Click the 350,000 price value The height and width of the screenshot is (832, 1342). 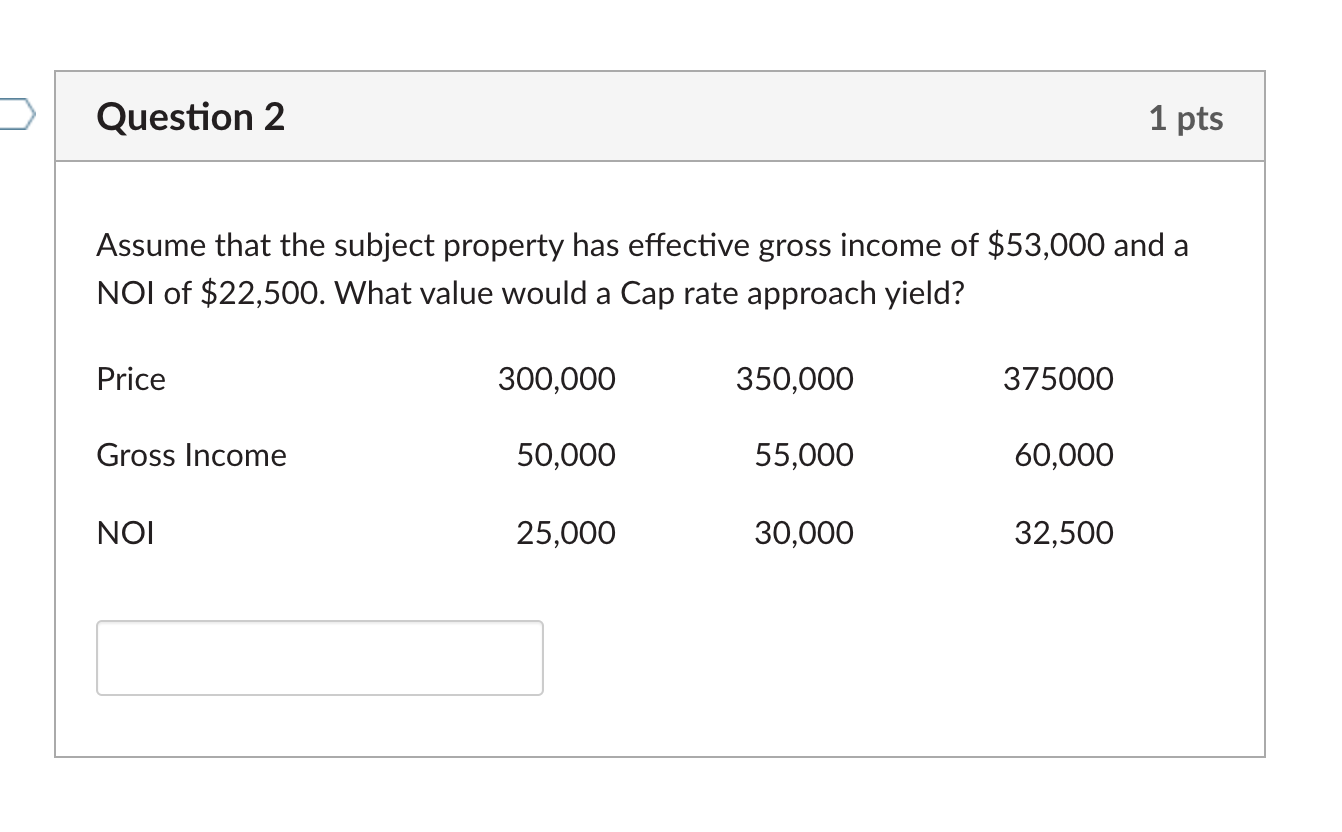point(795,379)
